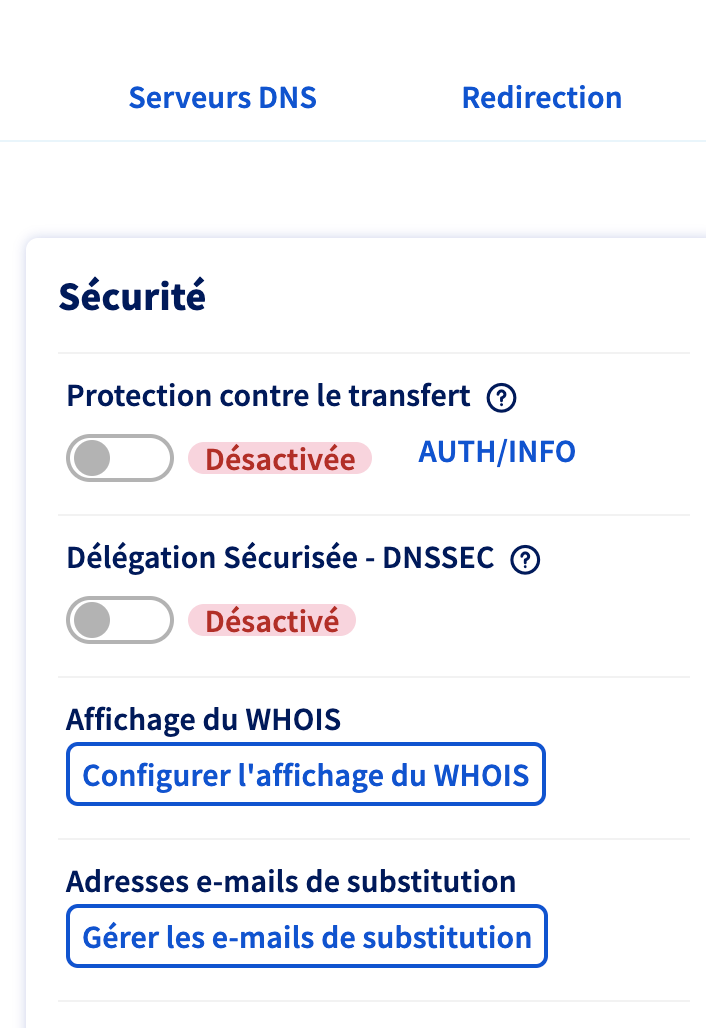
Task: Switch to the Redirection tab
Action: (541, 98)
